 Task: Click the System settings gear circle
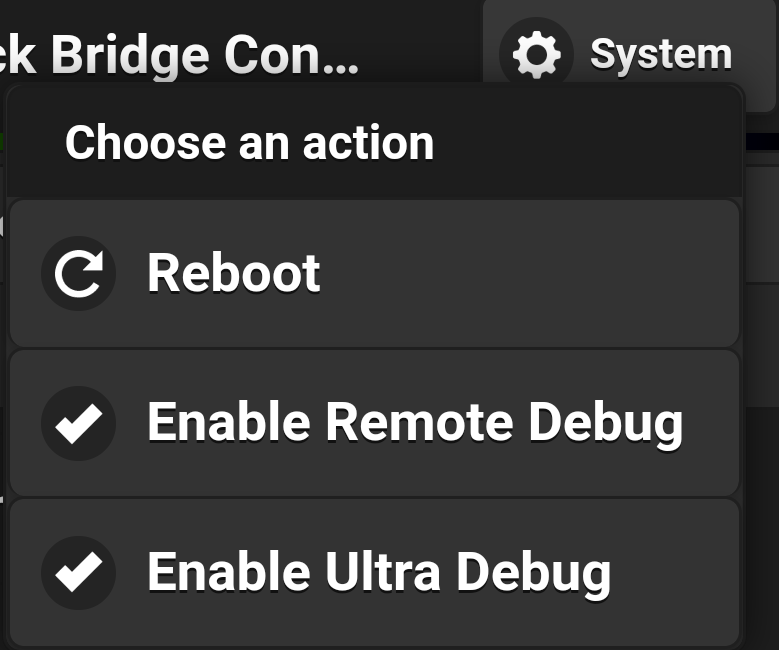coord(537,54)
